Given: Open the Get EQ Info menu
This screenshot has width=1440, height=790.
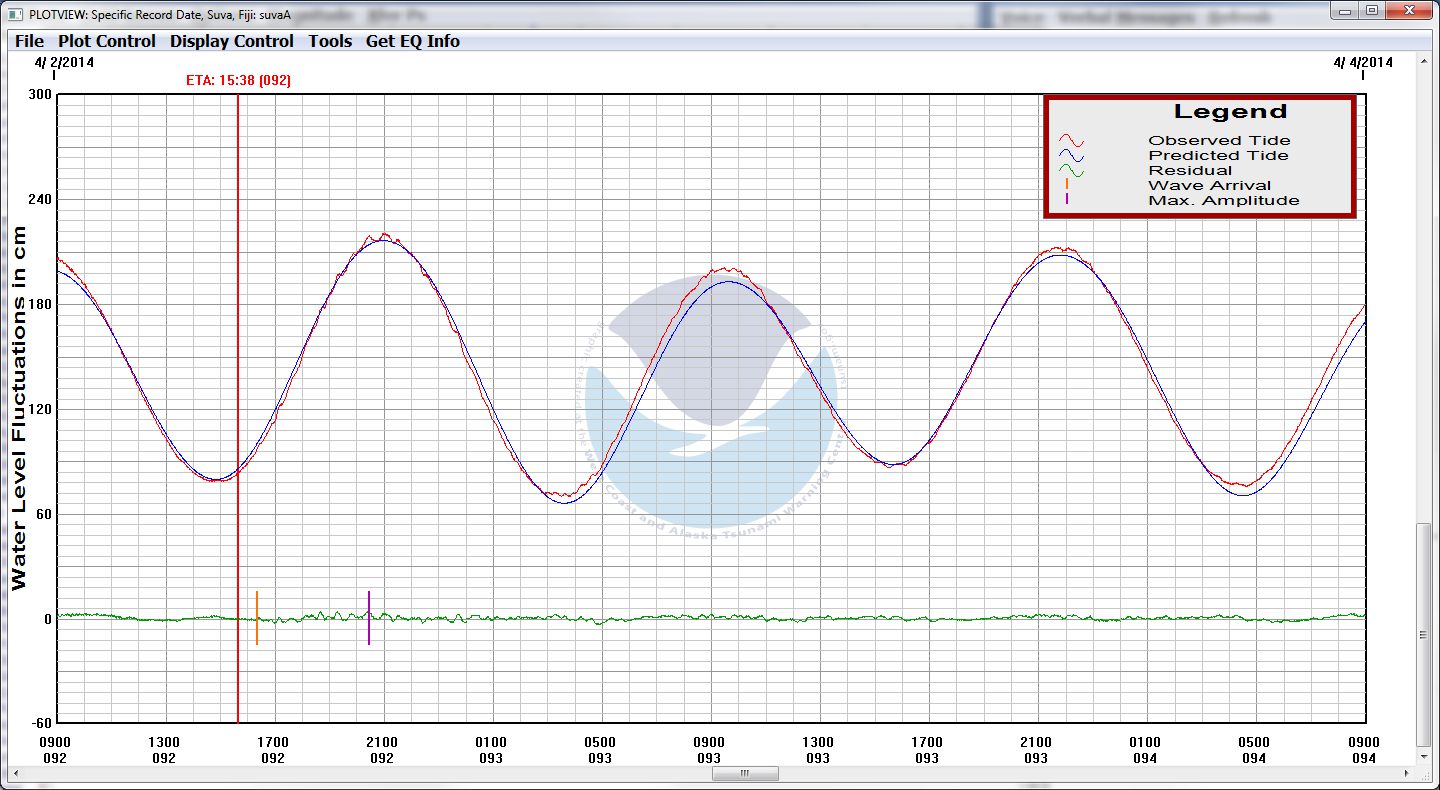Looking at the screenshot, I should click(x=413, y=41).
